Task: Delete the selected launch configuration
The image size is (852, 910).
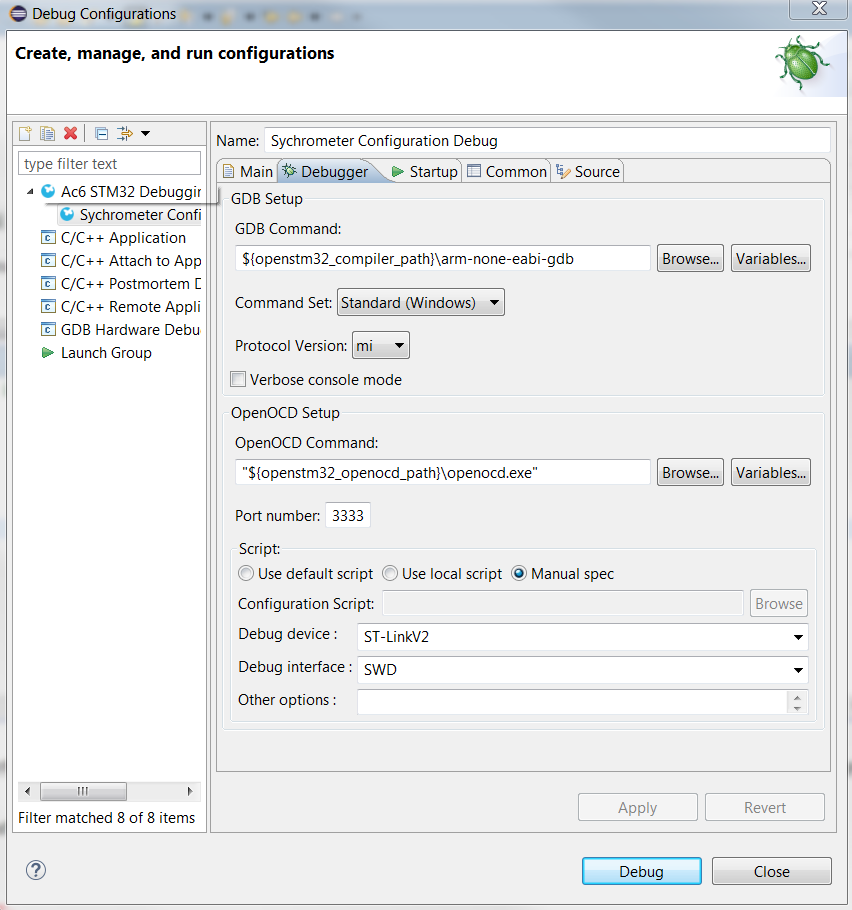Action: (70, 133)
